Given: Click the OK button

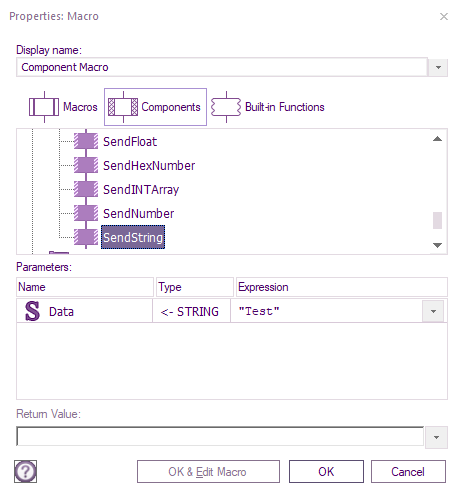Looking at the screenshot, I should point(326,471).
